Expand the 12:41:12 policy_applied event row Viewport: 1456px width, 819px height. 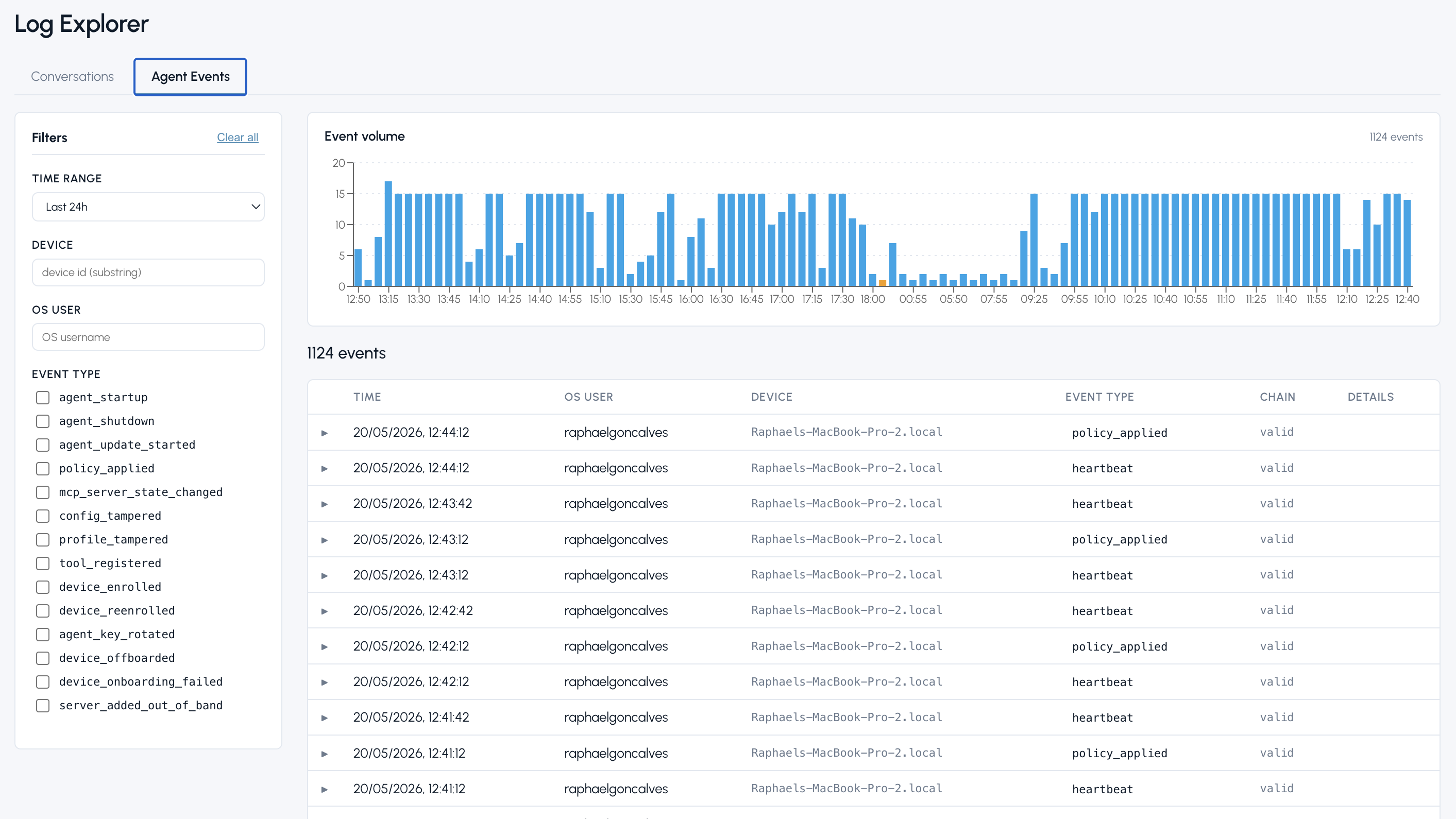tap(325, 754)
